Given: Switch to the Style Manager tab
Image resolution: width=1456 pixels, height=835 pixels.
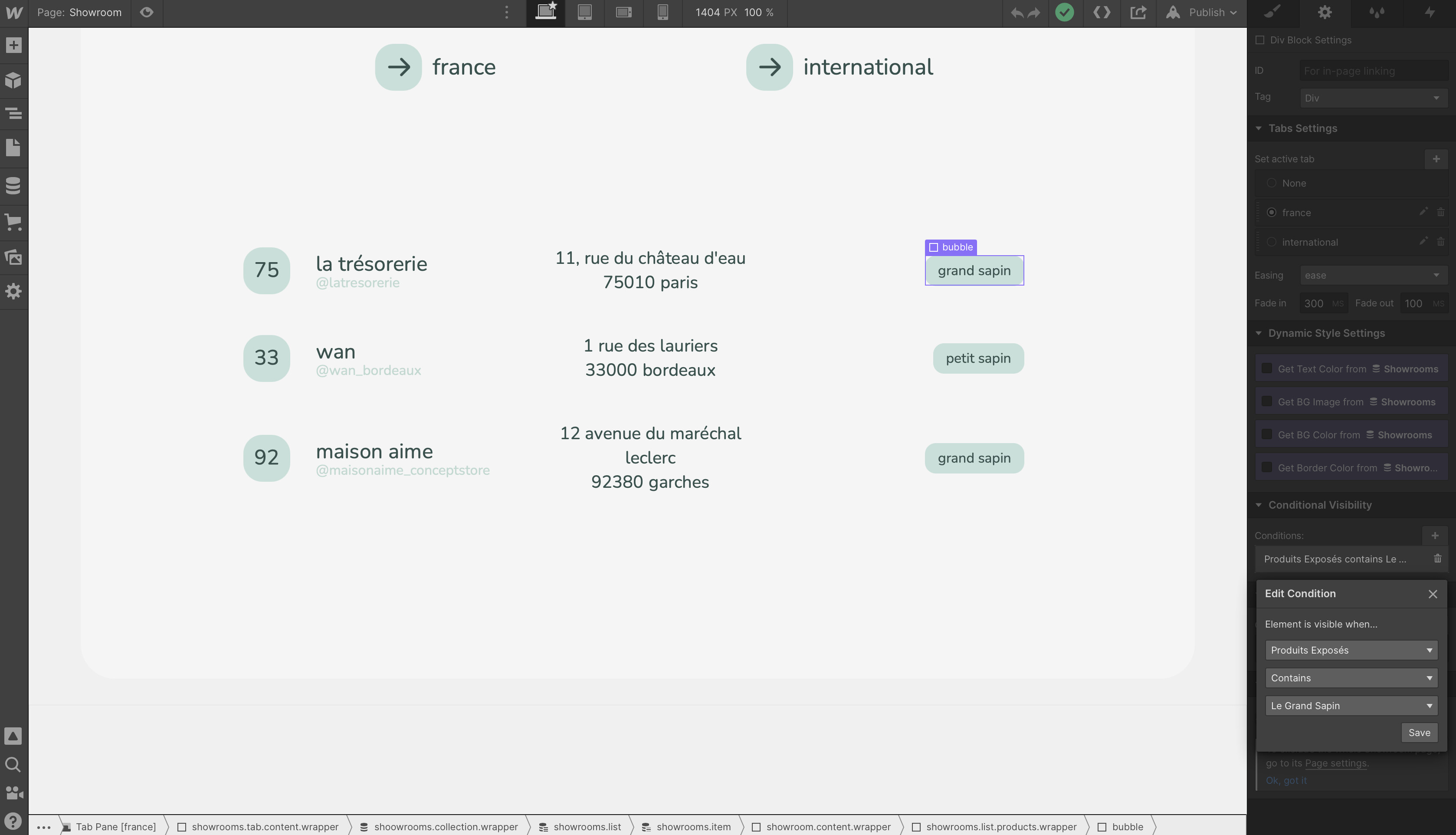Looking at the screenshot, I should click(x=1377, y=13).
